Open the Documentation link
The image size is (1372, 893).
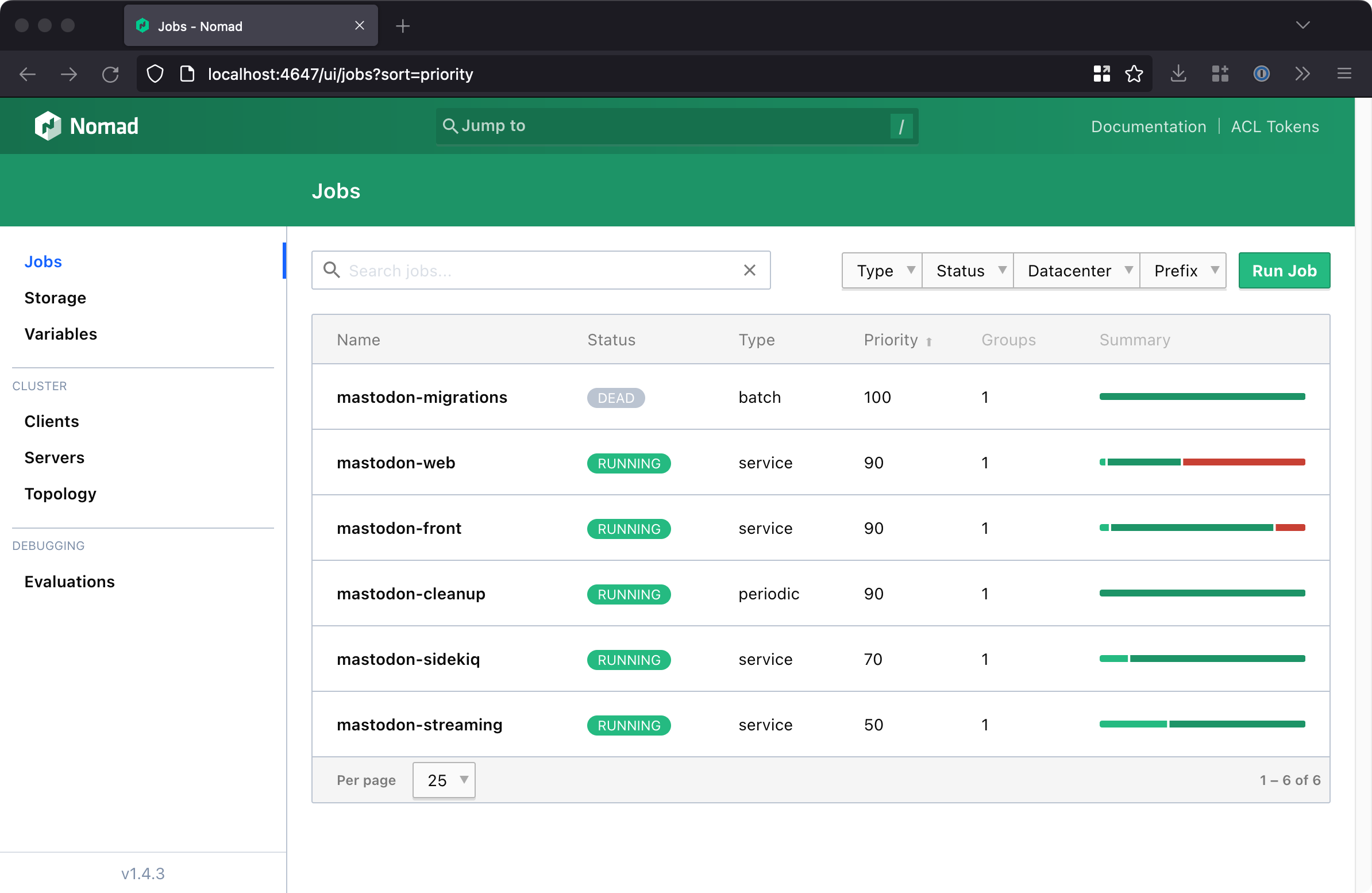pyautogui.click(x=1148, y=126)
